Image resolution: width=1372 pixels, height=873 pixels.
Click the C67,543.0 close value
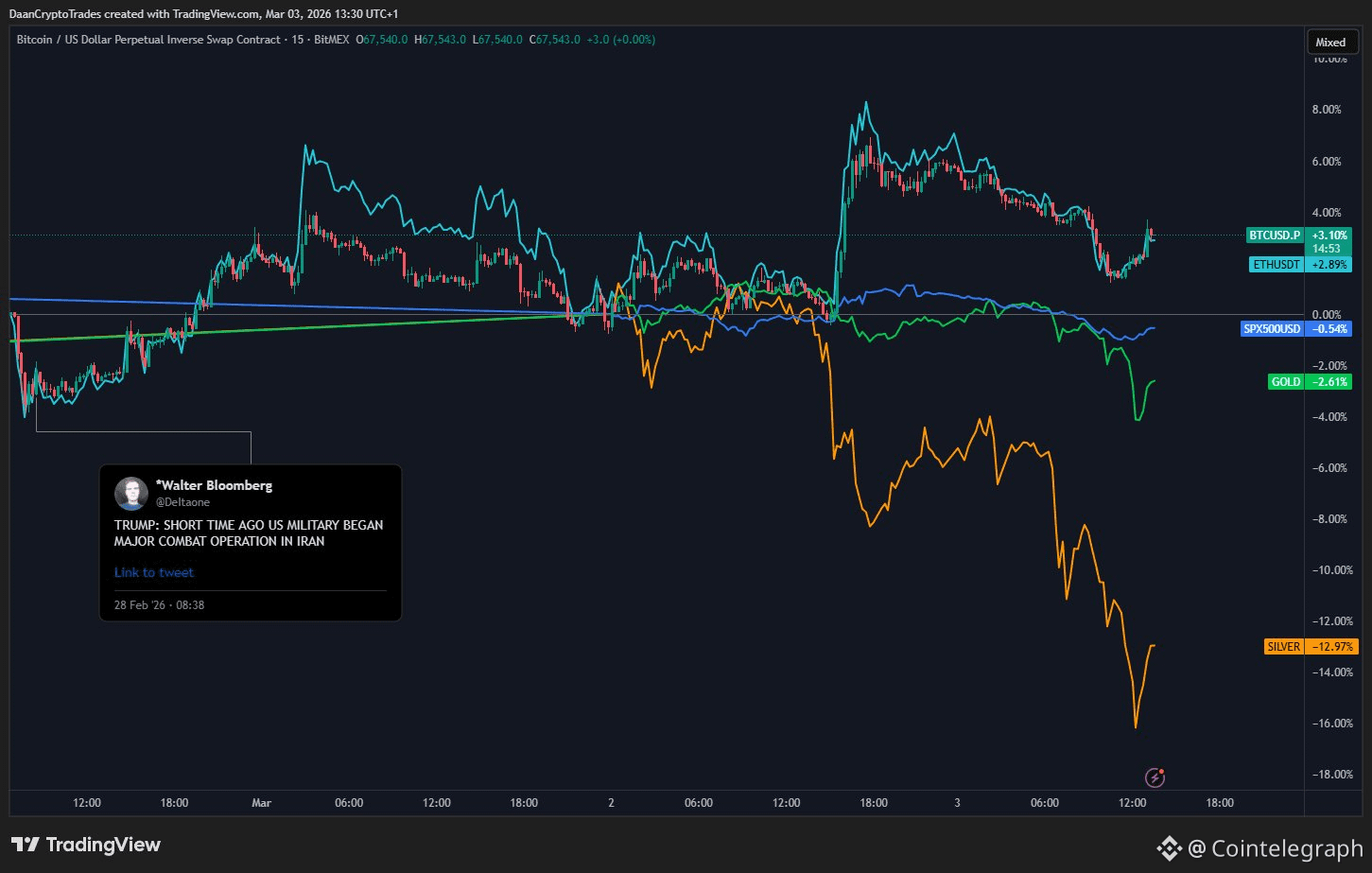tap(555, 40)
